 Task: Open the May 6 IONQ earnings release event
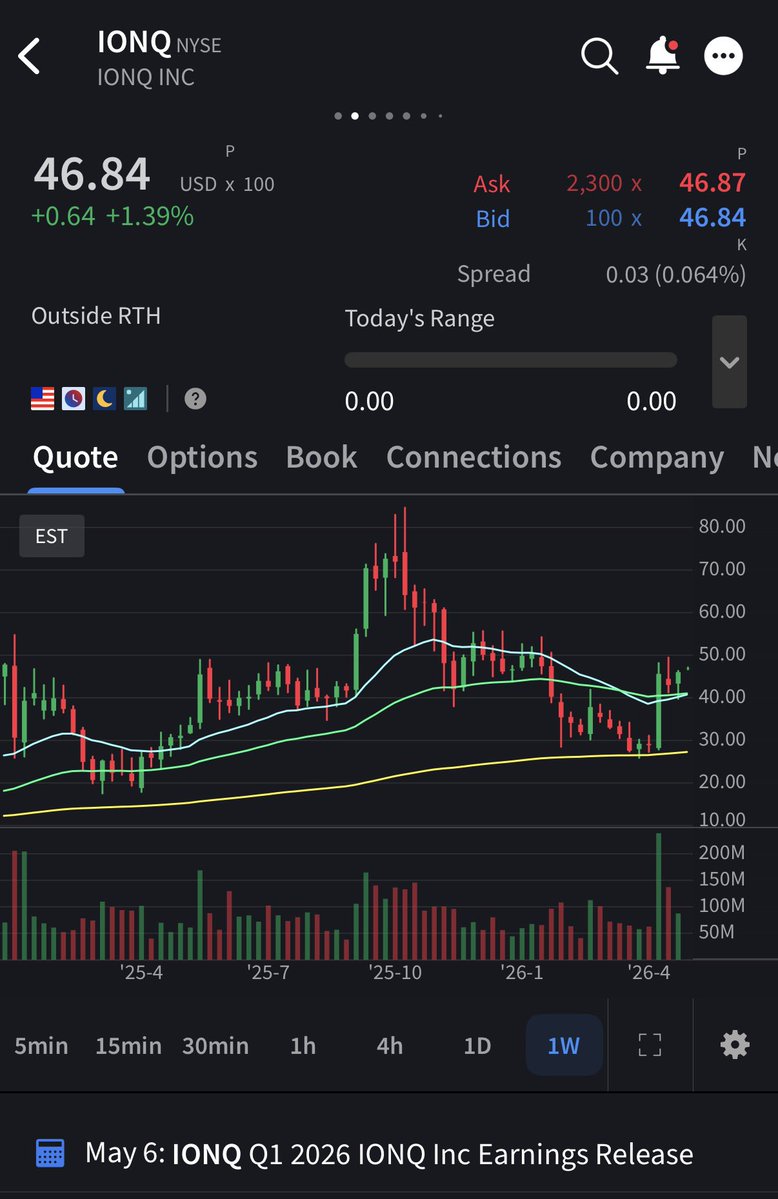pyautogui.click(x=389, y=1153)
